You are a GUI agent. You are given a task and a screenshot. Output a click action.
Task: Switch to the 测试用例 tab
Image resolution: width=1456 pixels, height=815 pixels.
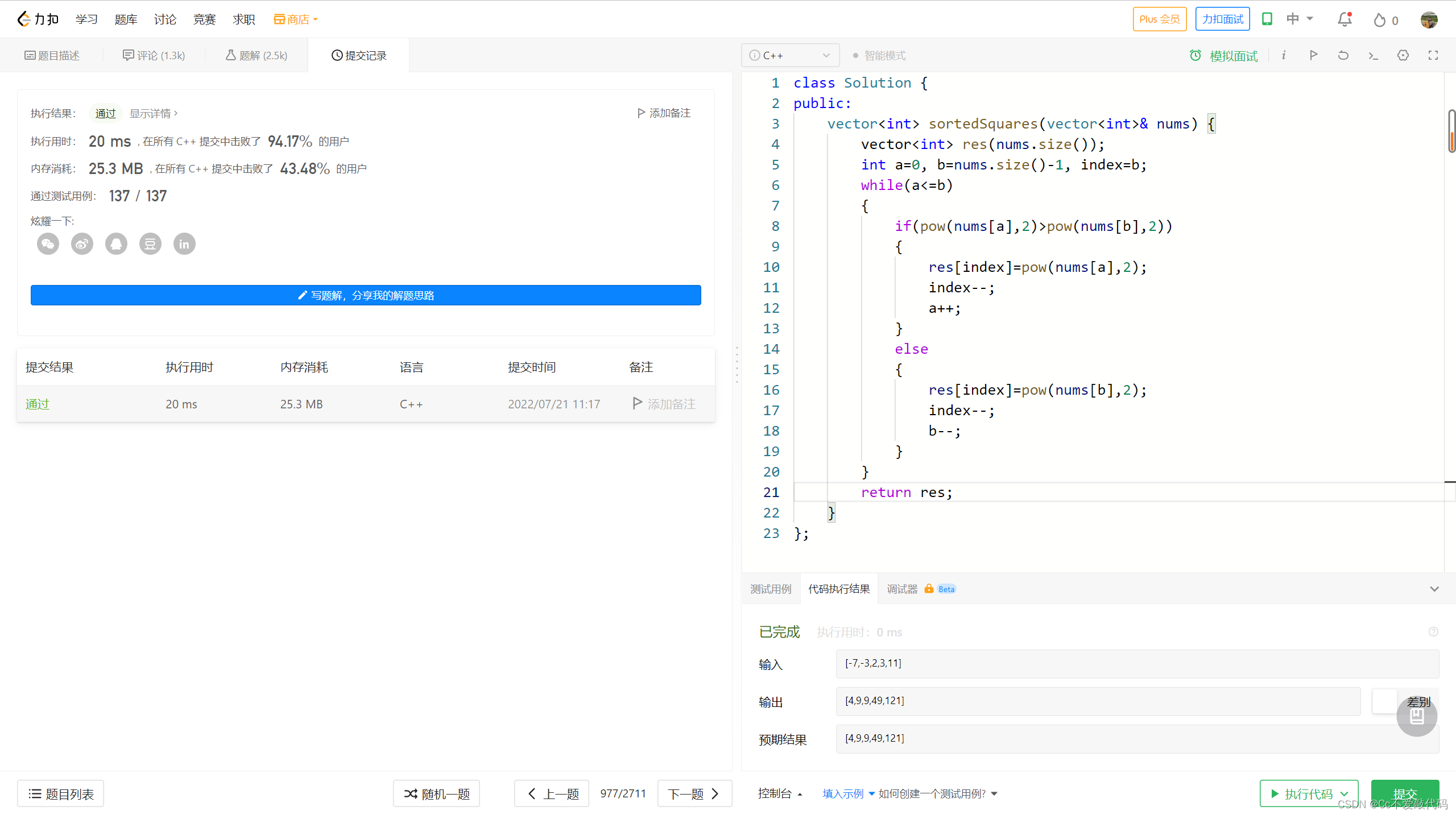pyautogui.click(x=770, y=589)
